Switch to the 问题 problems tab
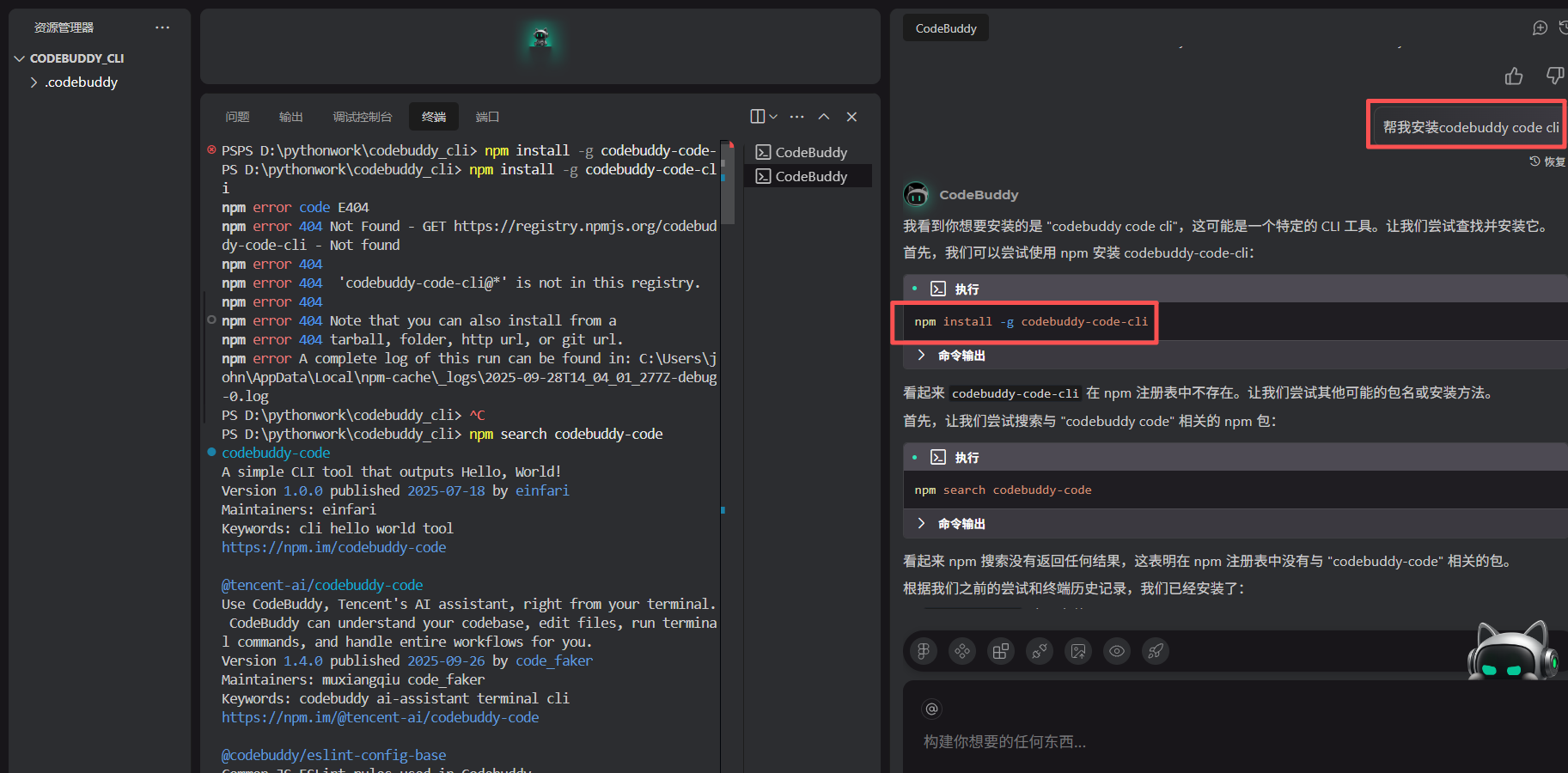 coord(237,117)
